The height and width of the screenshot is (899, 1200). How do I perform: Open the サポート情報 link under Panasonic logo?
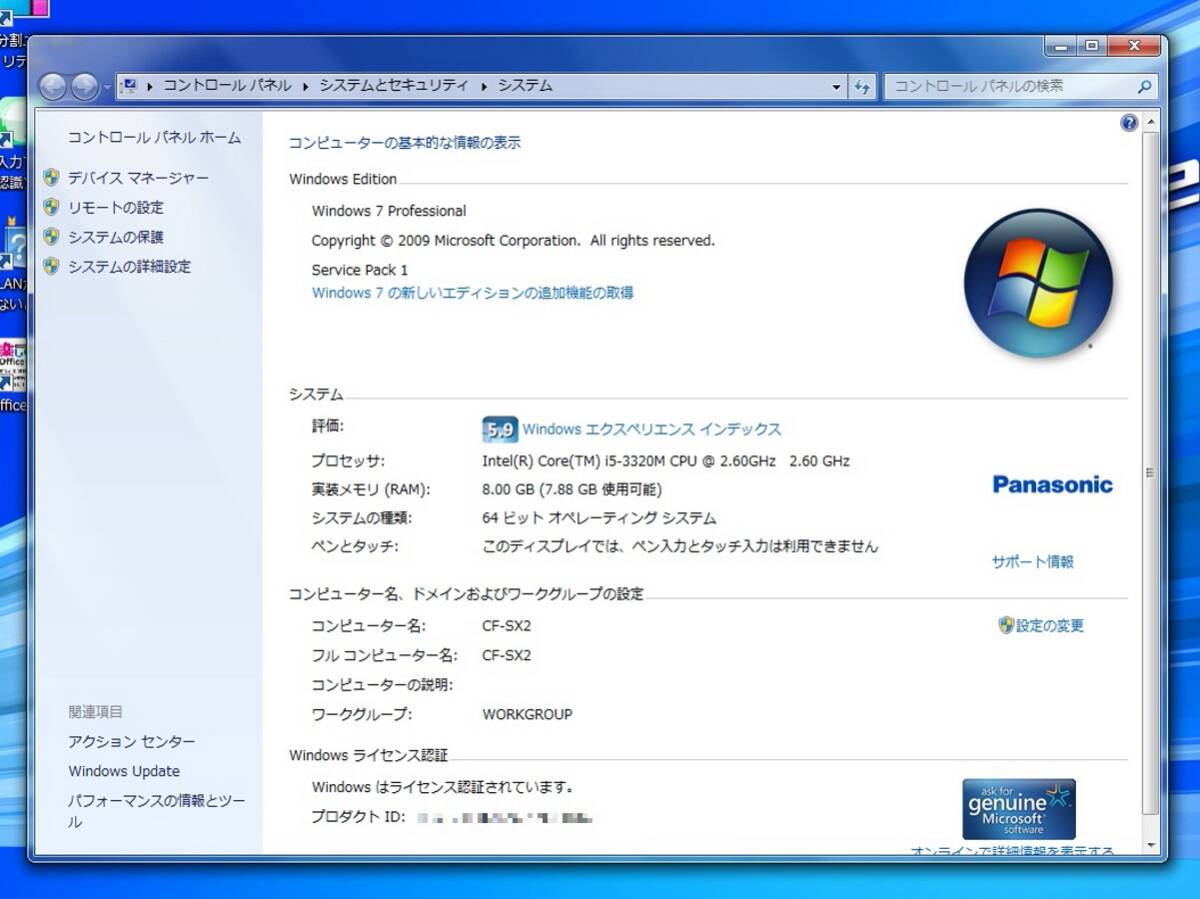(1032, 562)
